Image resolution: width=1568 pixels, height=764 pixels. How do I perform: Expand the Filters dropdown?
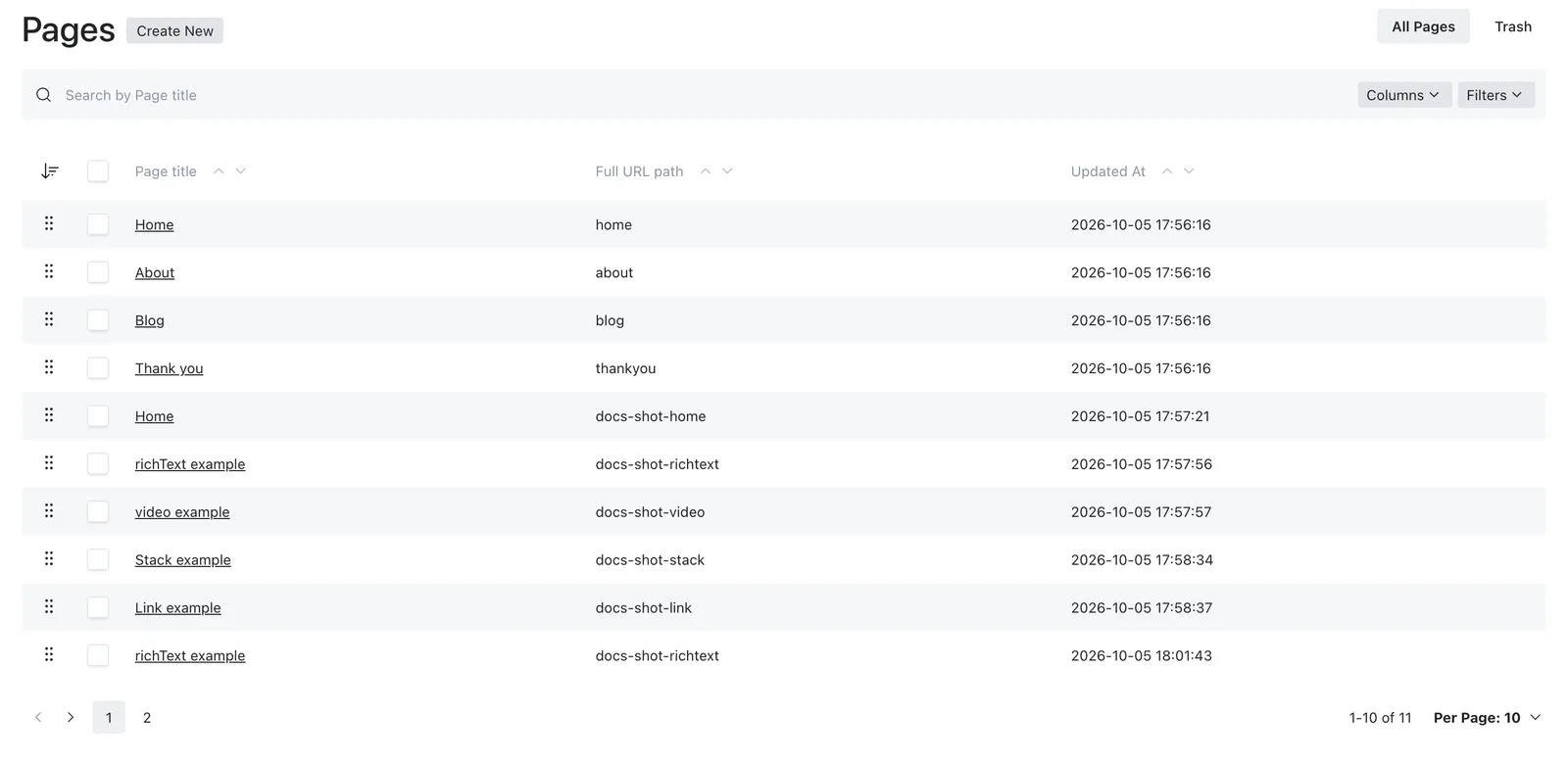[1495, 95]
